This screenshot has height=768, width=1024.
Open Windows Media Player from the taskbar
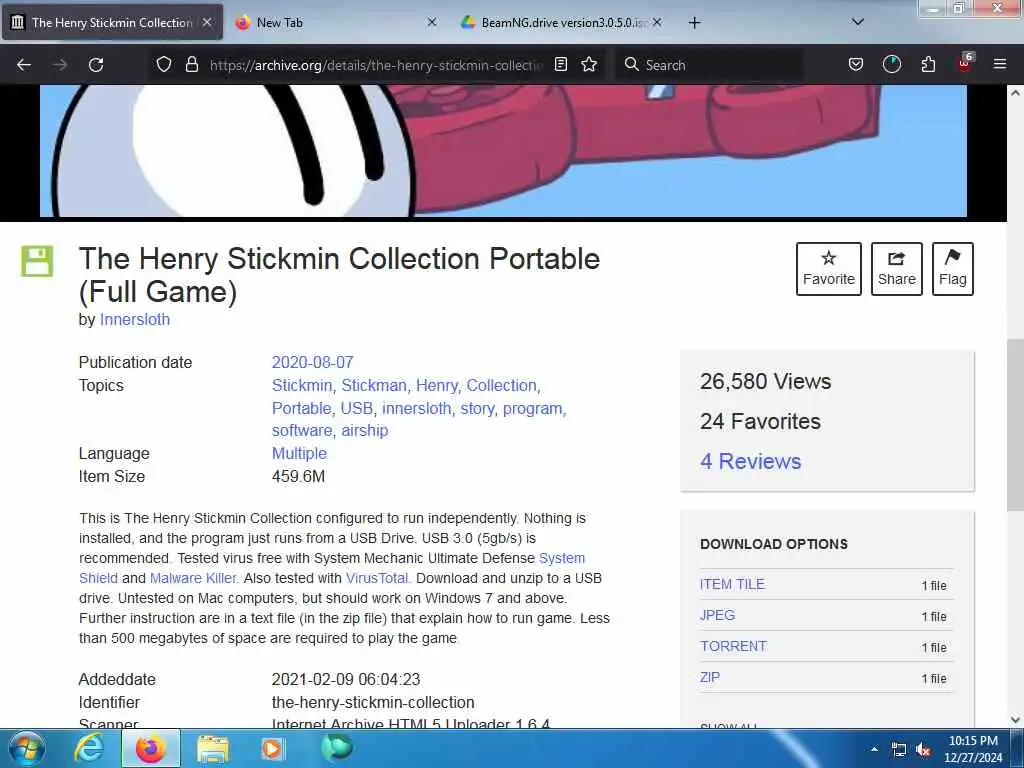coord(273,748)
